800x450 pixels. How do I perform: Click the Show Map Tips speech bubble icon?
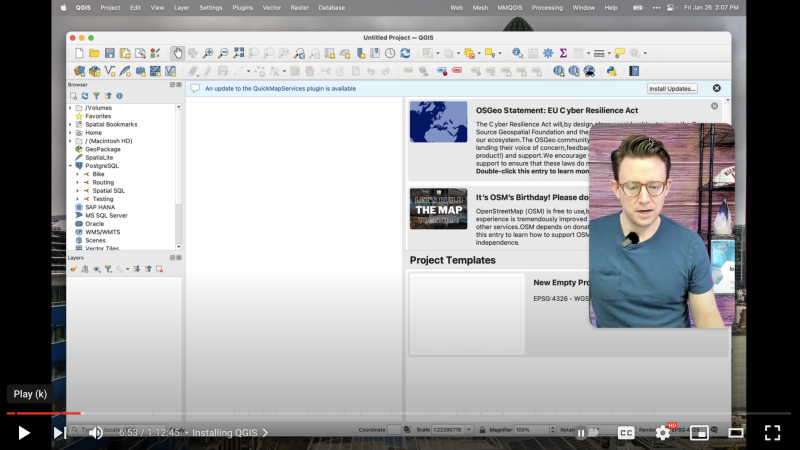(x=619, y=53)
